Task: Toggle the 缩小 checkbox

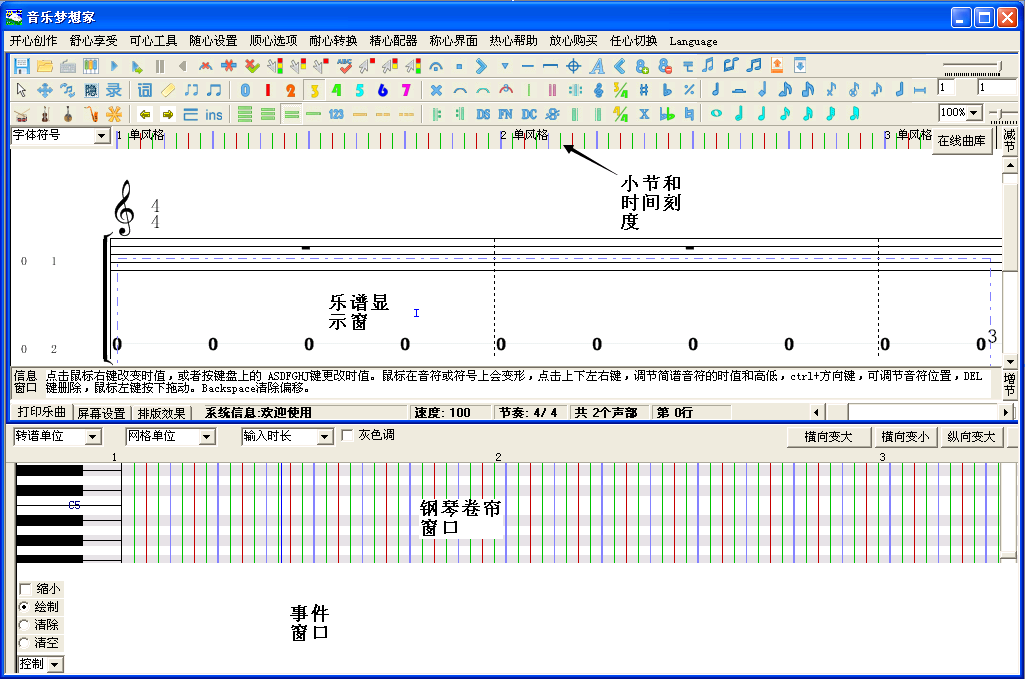Action: coord(25,589)
